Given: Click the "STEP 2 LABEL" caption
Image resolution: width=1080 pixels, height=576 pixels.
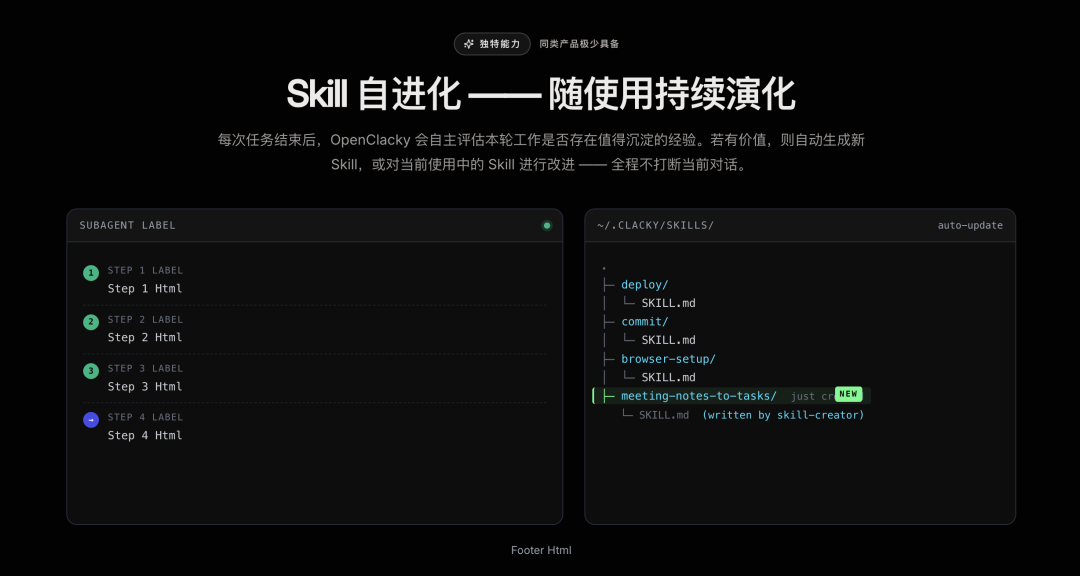Looking at the screenshot, I should [145, 320].
